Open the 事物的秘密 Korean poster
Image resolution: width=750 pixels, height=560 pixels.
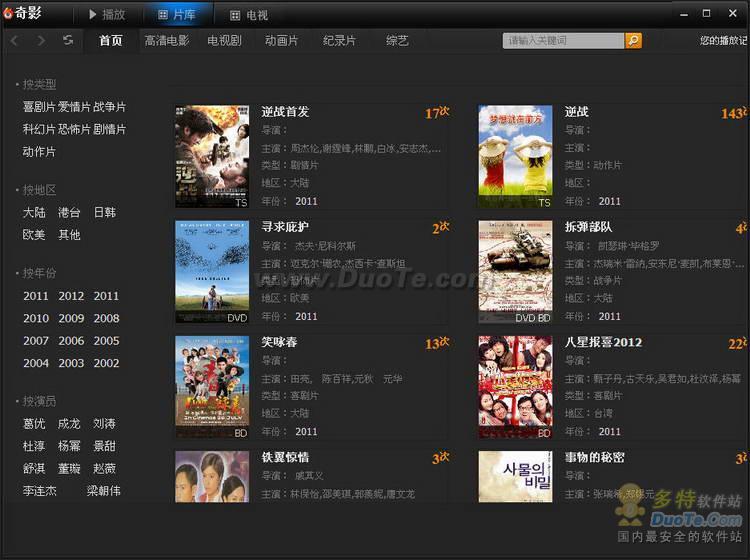pyautogui.click(x=515, y=477)
